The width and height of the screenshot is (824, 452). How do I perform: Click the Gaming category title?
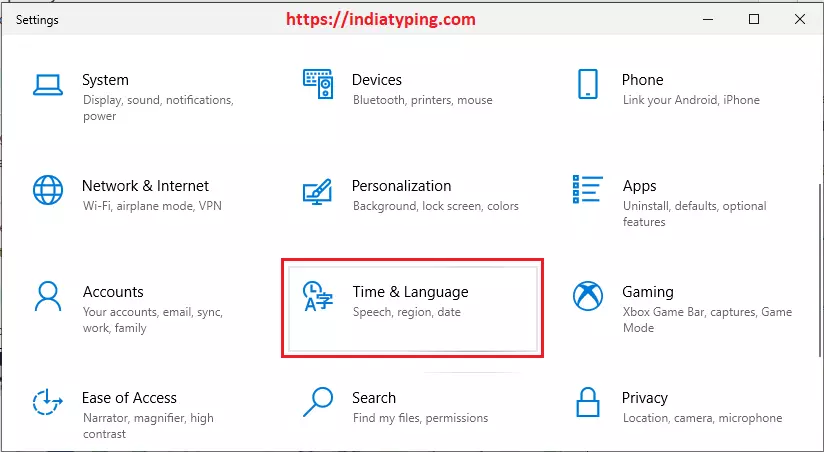(x=647, y=292)
